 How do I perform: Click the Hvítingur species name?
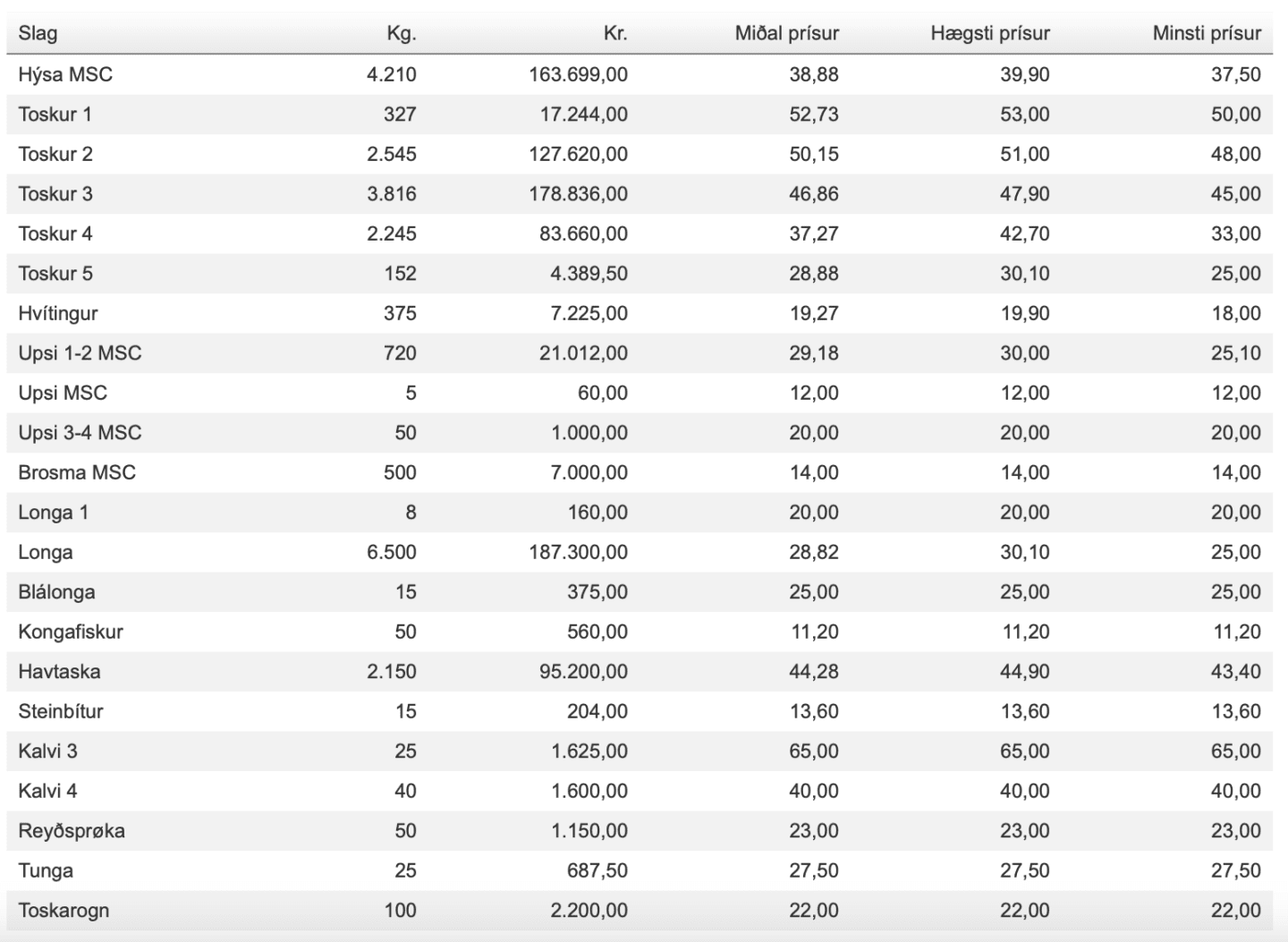[x=58, y=313]
